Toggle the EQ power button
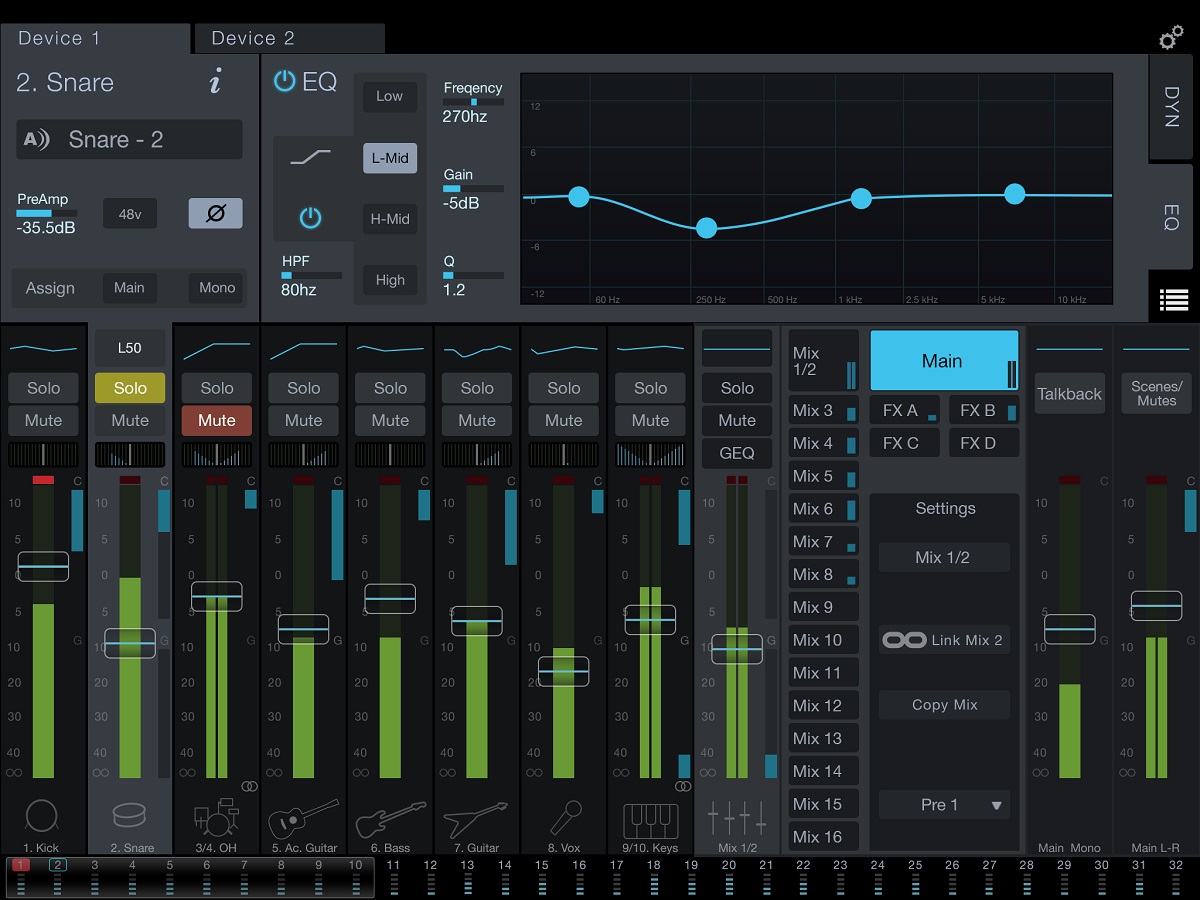This screenshot has width=1200, height=900. click(x=285, y=82)
